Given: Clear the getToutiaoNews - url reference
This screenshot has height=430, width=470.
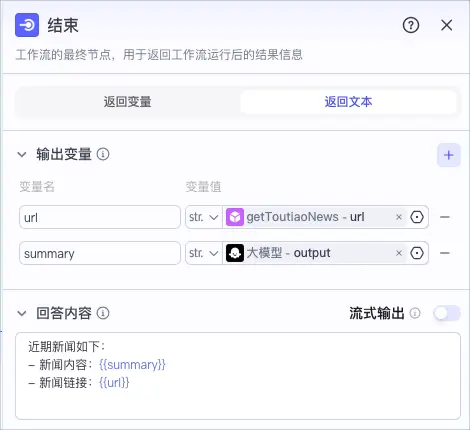Looking at the screenshot, I should point(399,217).
